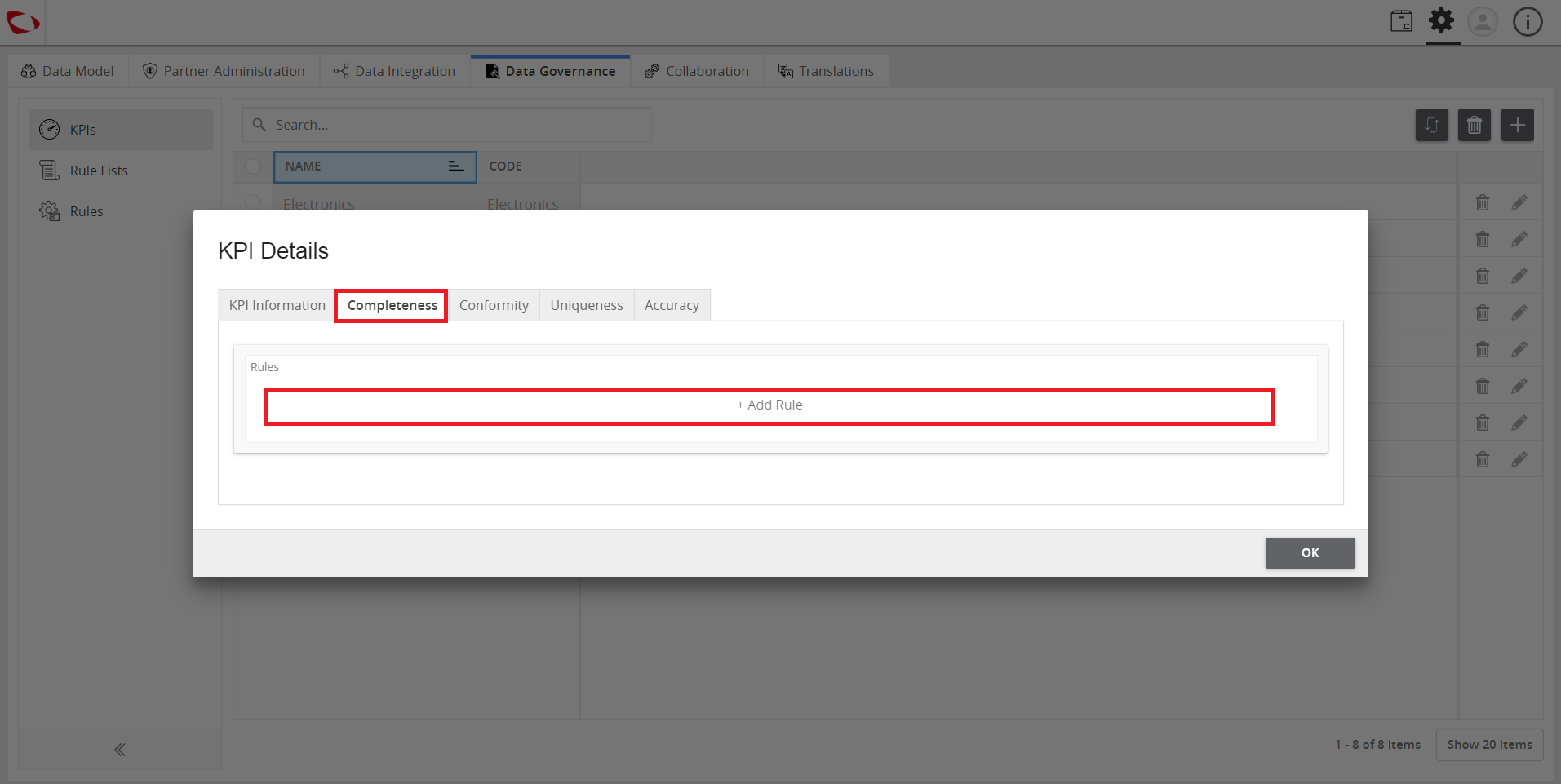Delete the Electronics row with its trash icon
This screenshot has height=784, width=1561.
tap(1483, 202)
